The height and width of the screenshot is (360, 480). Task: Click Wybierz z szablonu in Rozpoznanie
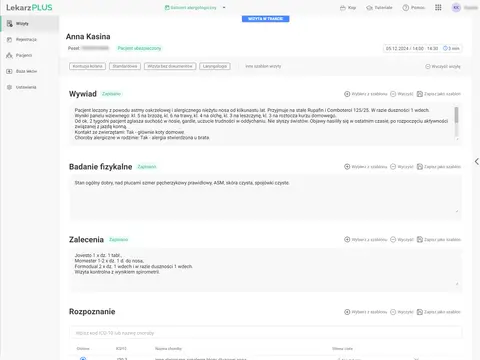tap(366, 312)
